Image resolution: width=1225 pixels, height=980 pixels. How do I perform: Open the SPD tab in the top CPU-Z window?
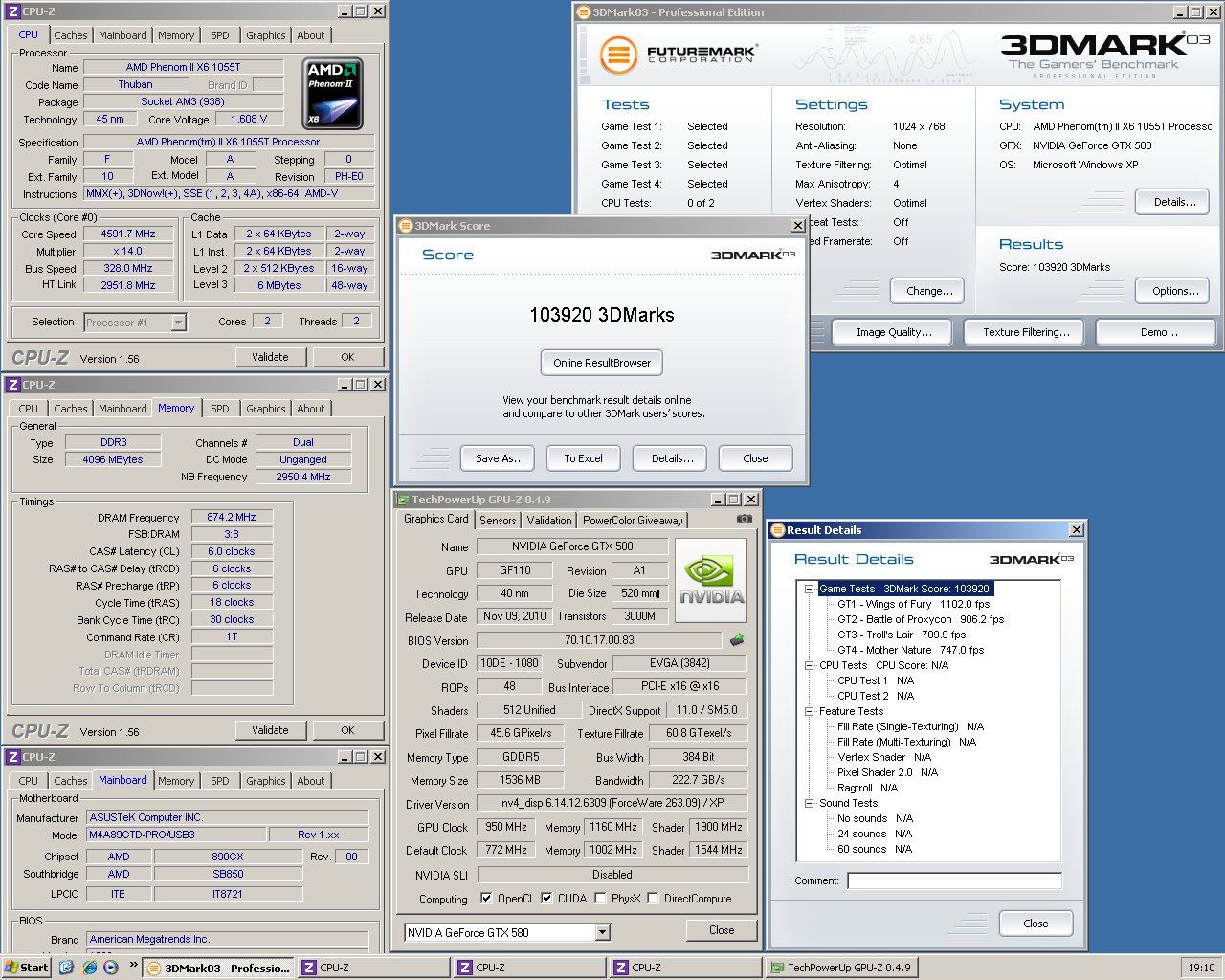[x=220, y=35]
